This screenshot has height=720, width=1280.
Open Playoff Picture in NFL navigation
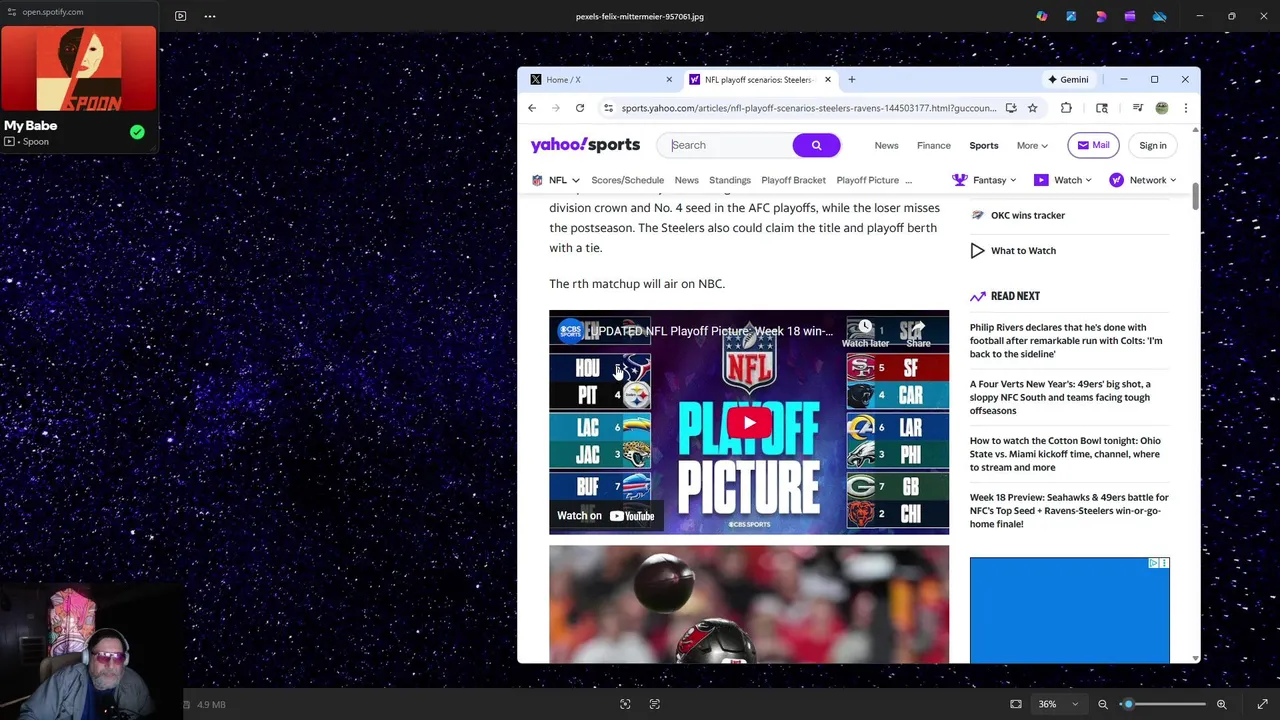tap(867, 180)
